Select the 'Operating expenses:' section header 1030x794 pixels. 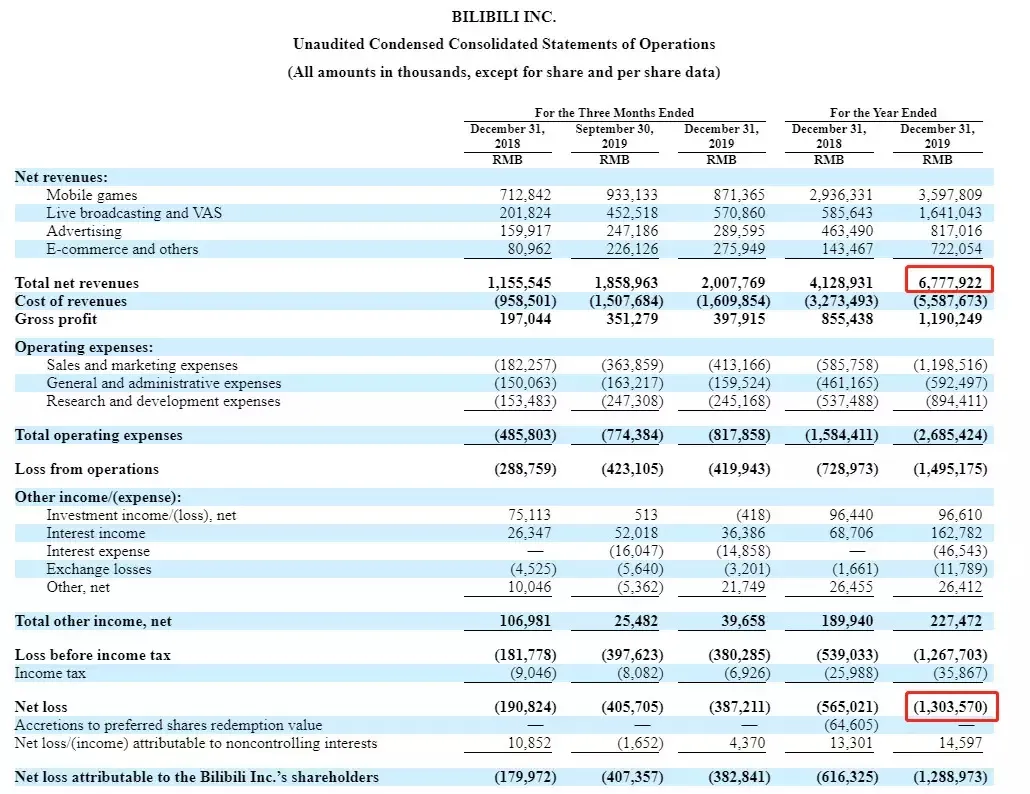tap(84, 347)
